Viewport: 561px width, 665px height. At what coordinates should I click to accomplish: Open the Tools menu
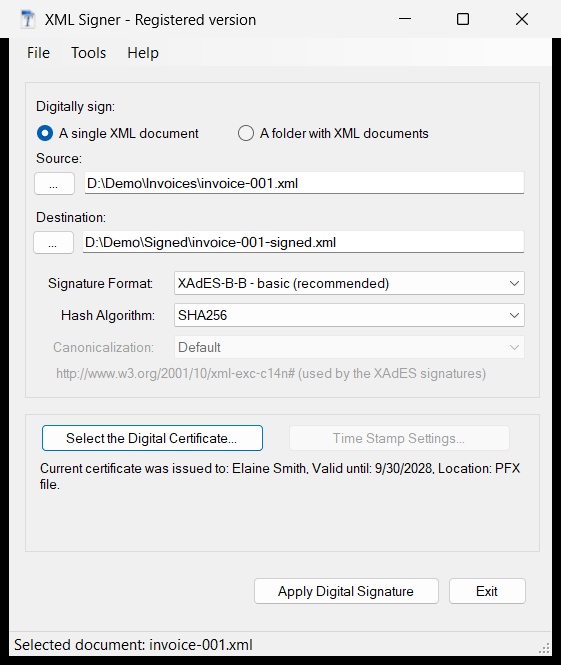point(88,53)
